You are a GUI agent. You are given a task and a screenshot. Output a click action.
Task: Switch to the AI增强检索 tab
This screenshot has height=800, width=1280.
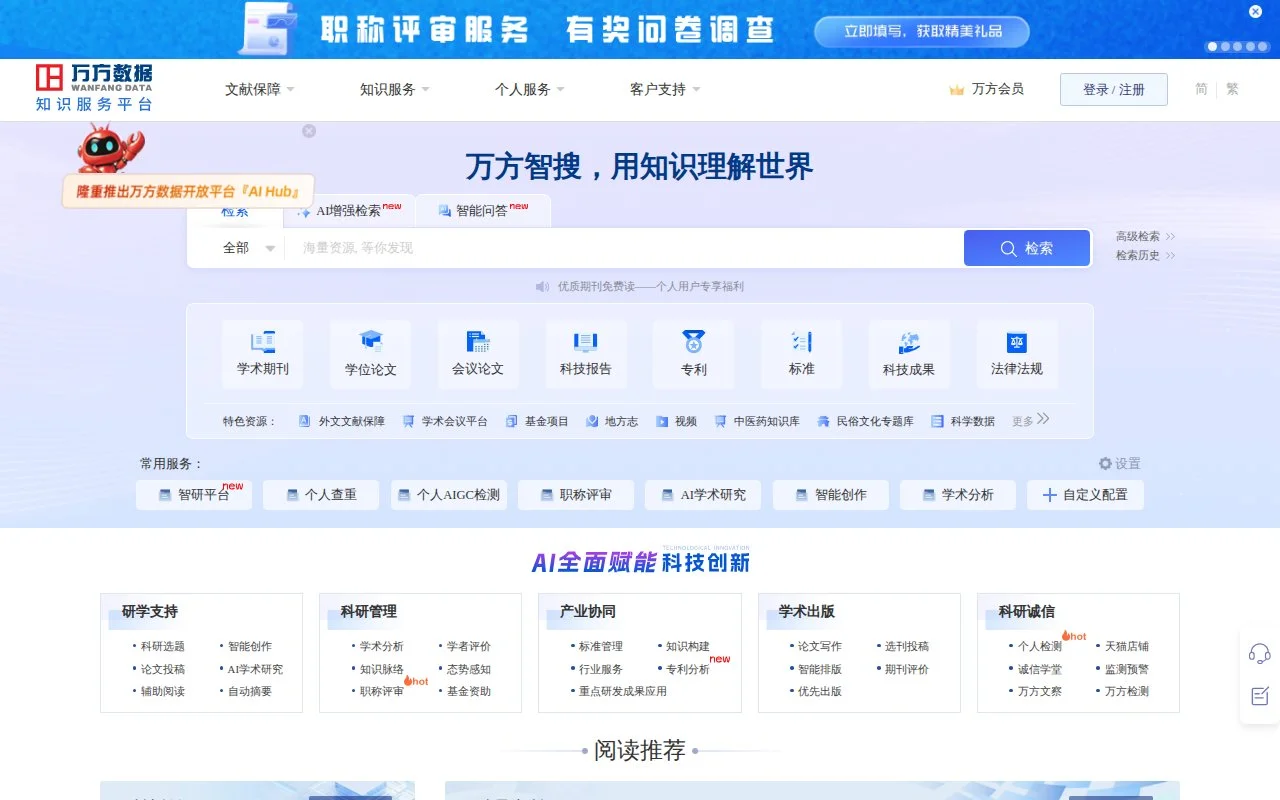pyautogui.click(x=349, y=210)
